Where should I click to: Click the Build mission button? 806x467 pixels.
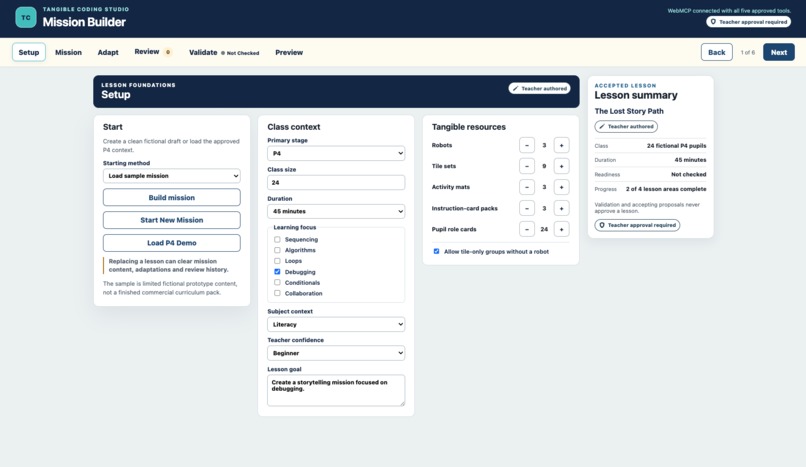tap(172, 197)
